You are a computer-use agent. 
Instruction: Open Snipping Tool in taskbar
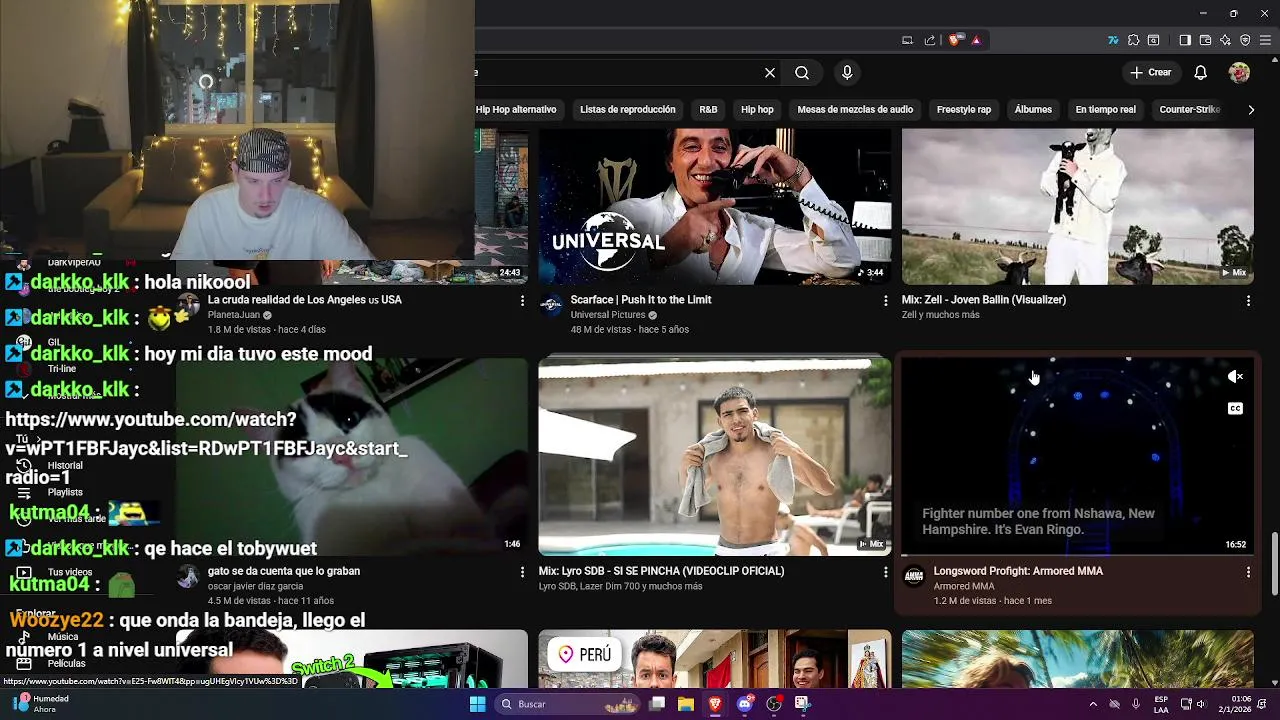click(x=802, y=704)
